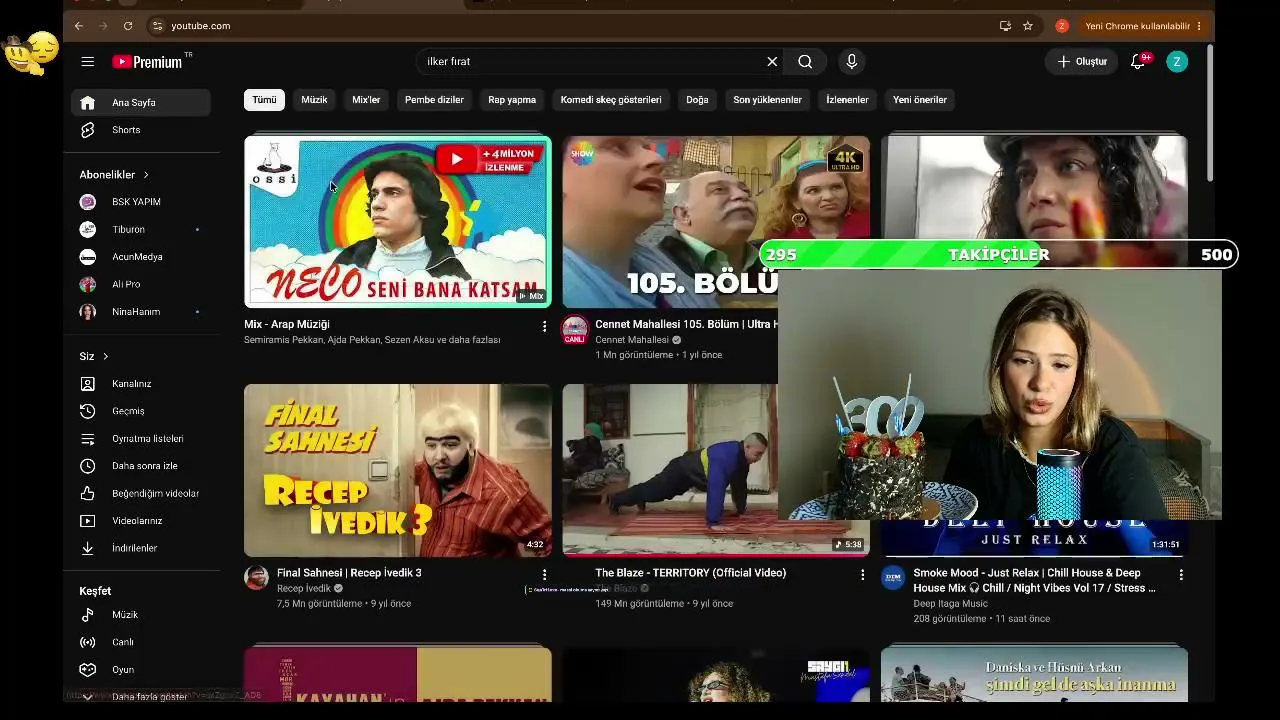1280x720 pixels.
Task: Open the Tiburon subscription channel
Action: [141, 230]
